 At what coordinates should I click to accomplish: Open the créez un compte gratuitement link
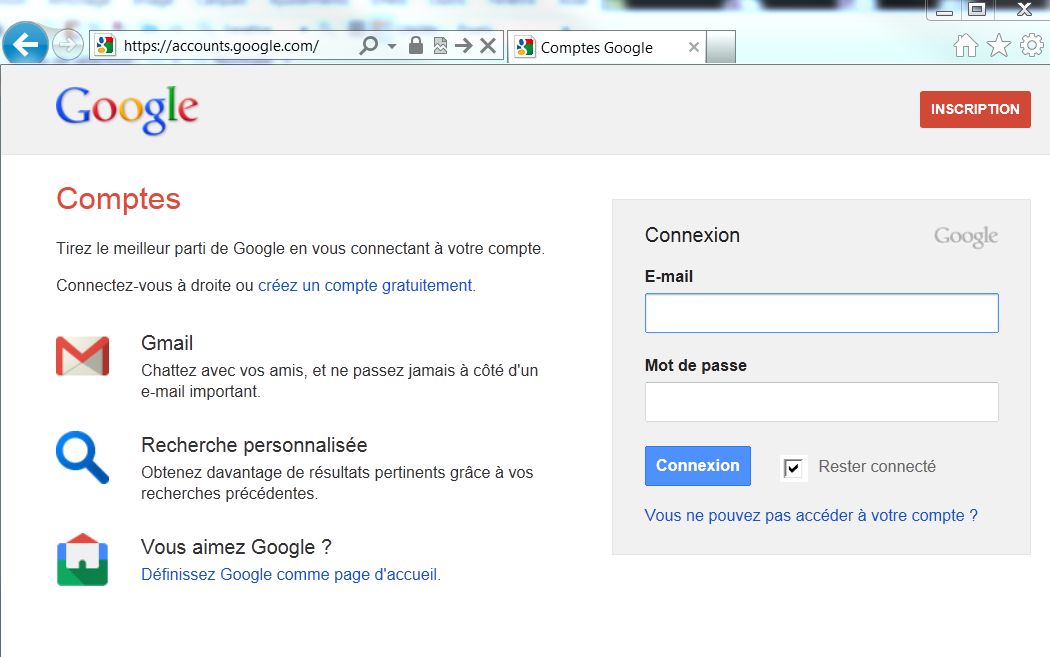point(365,285)
